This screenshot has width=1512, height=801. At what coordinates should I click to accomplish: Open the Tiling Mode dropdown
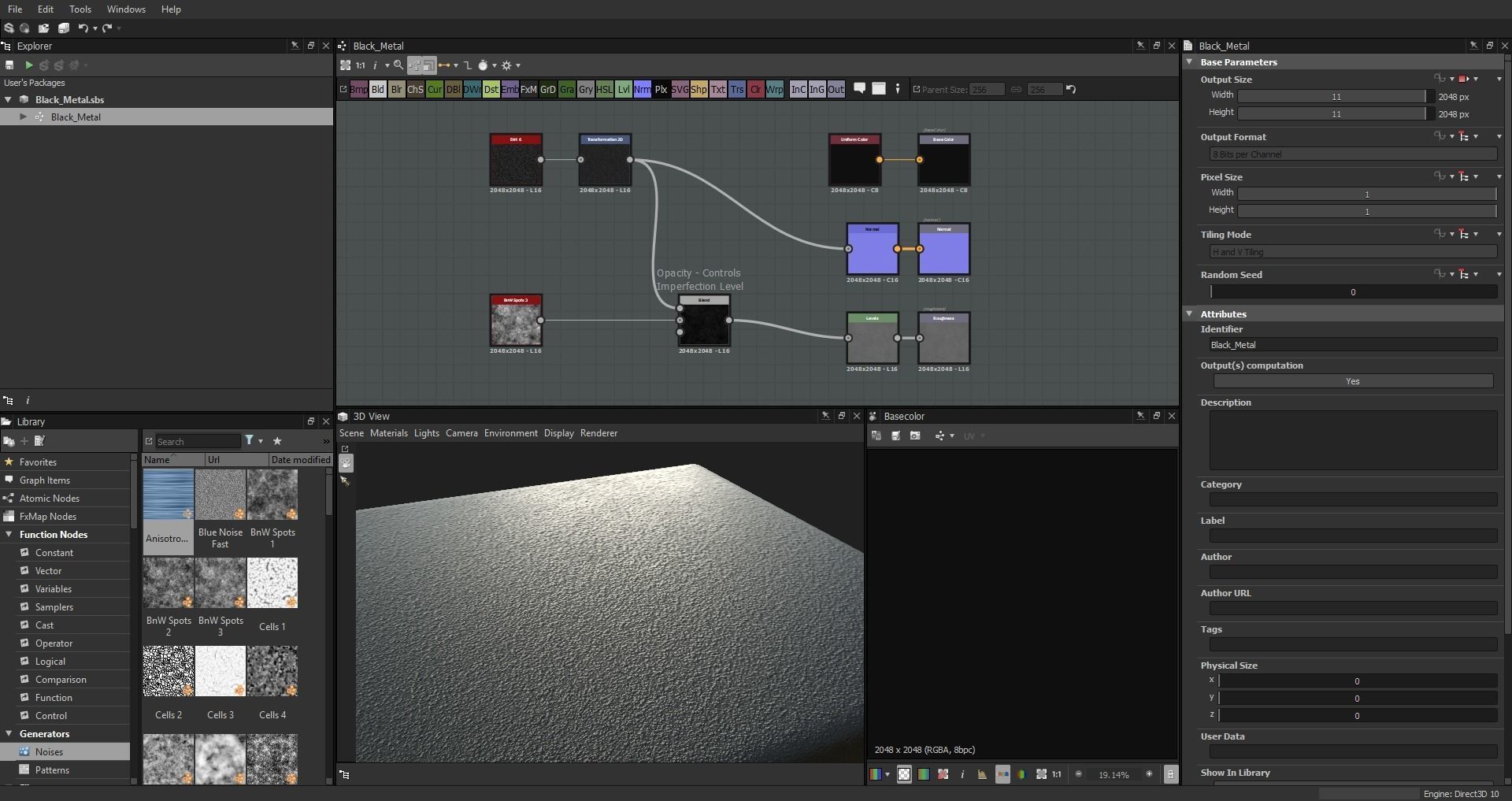(x=1353, y=252)
